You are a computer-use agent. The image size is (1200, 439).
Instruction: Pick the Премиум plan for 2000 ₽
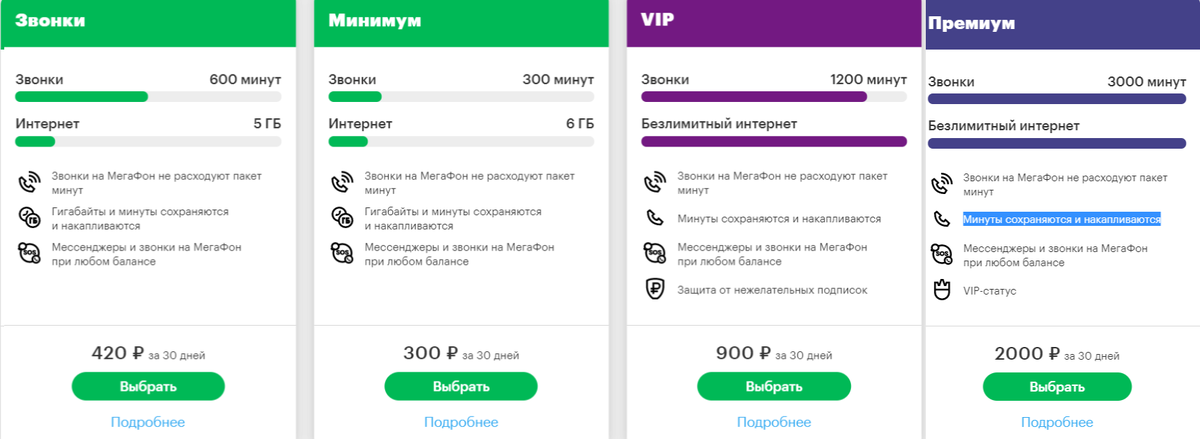pos(1056,386)
